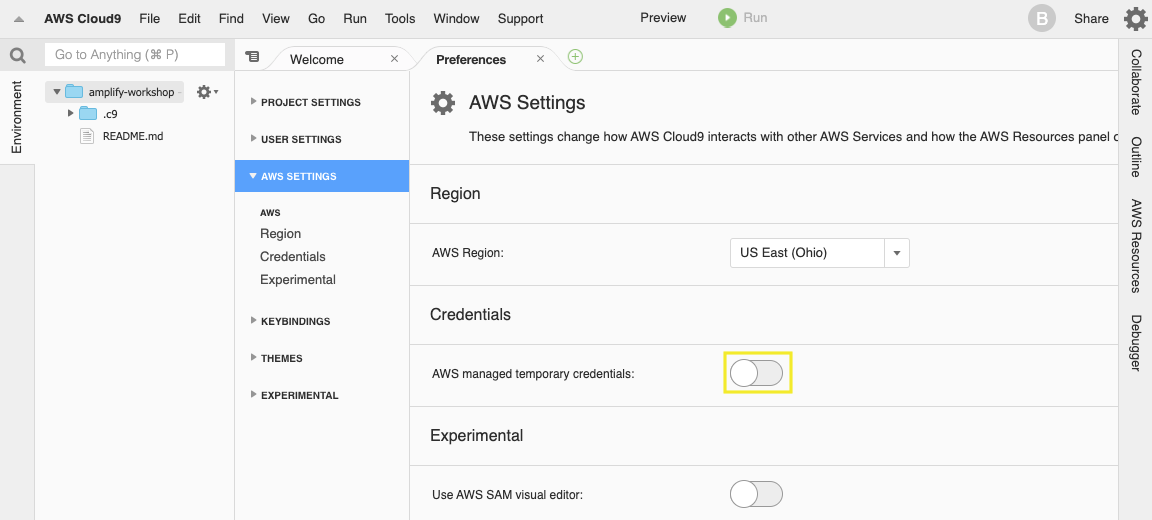
Task: Open the Go menu
Action: point(317,18)
